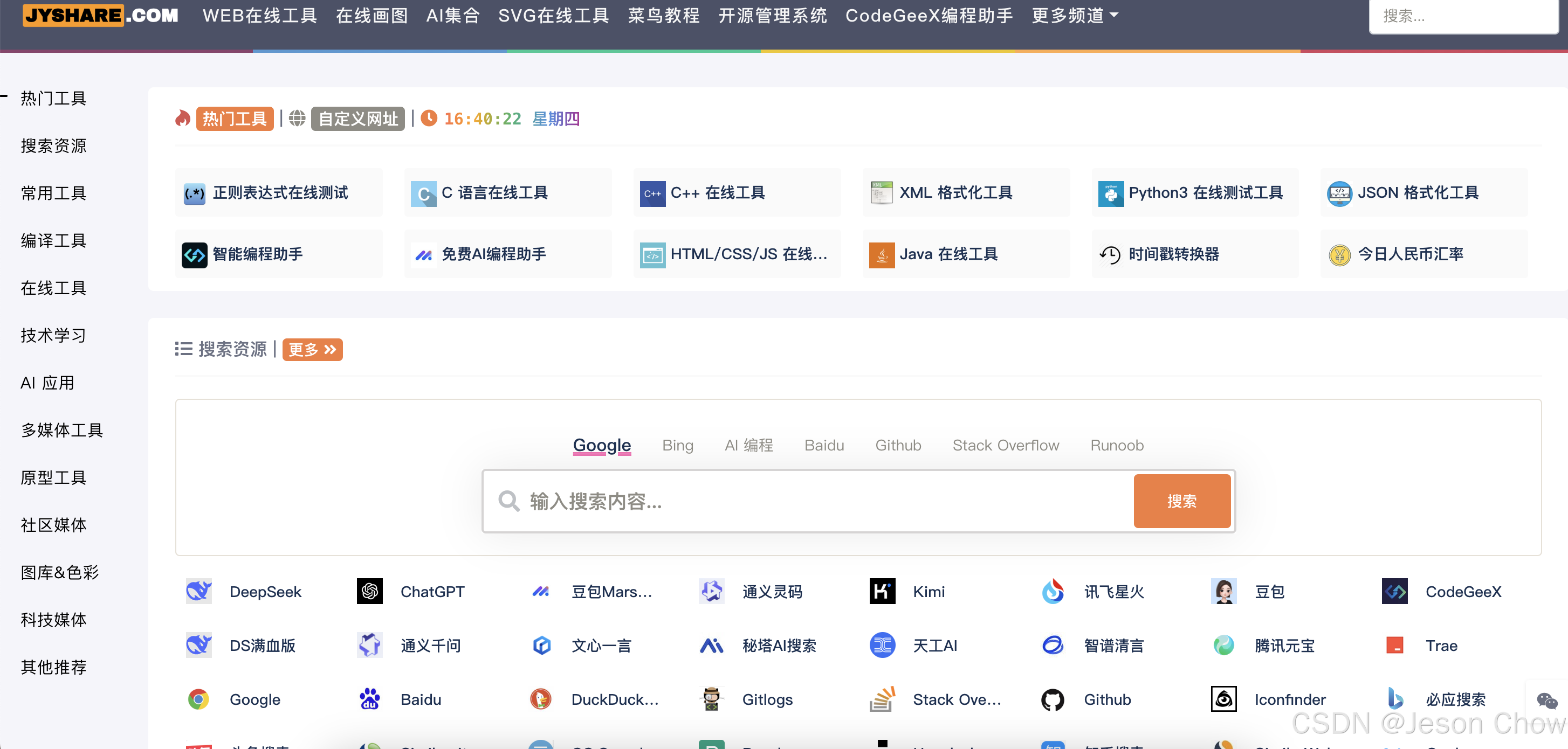
Task: Click the DeepSeek whale icon
Action: (x=198, y=591)
